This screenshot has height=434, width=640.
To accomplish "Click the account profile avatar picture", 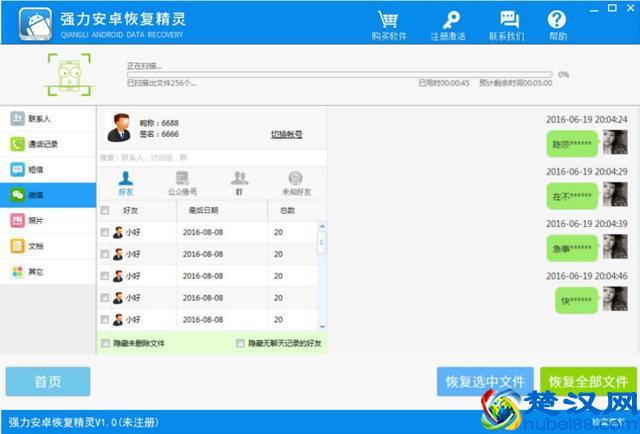I will tap(119, 128).
